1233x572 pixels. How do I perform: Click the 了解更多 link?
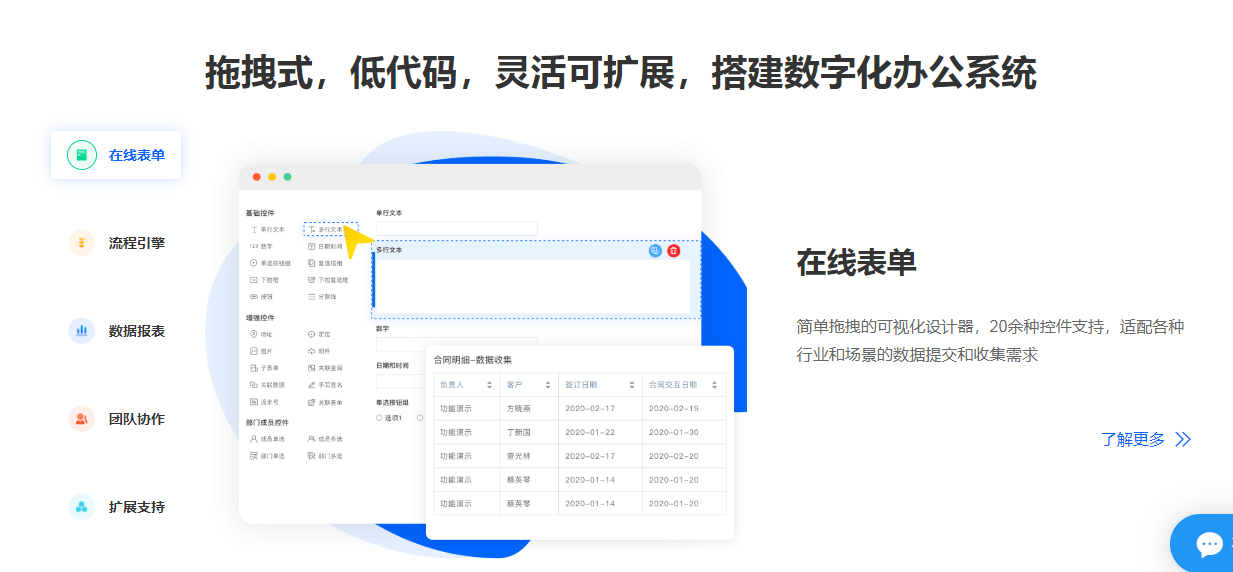pos(1133,439)
